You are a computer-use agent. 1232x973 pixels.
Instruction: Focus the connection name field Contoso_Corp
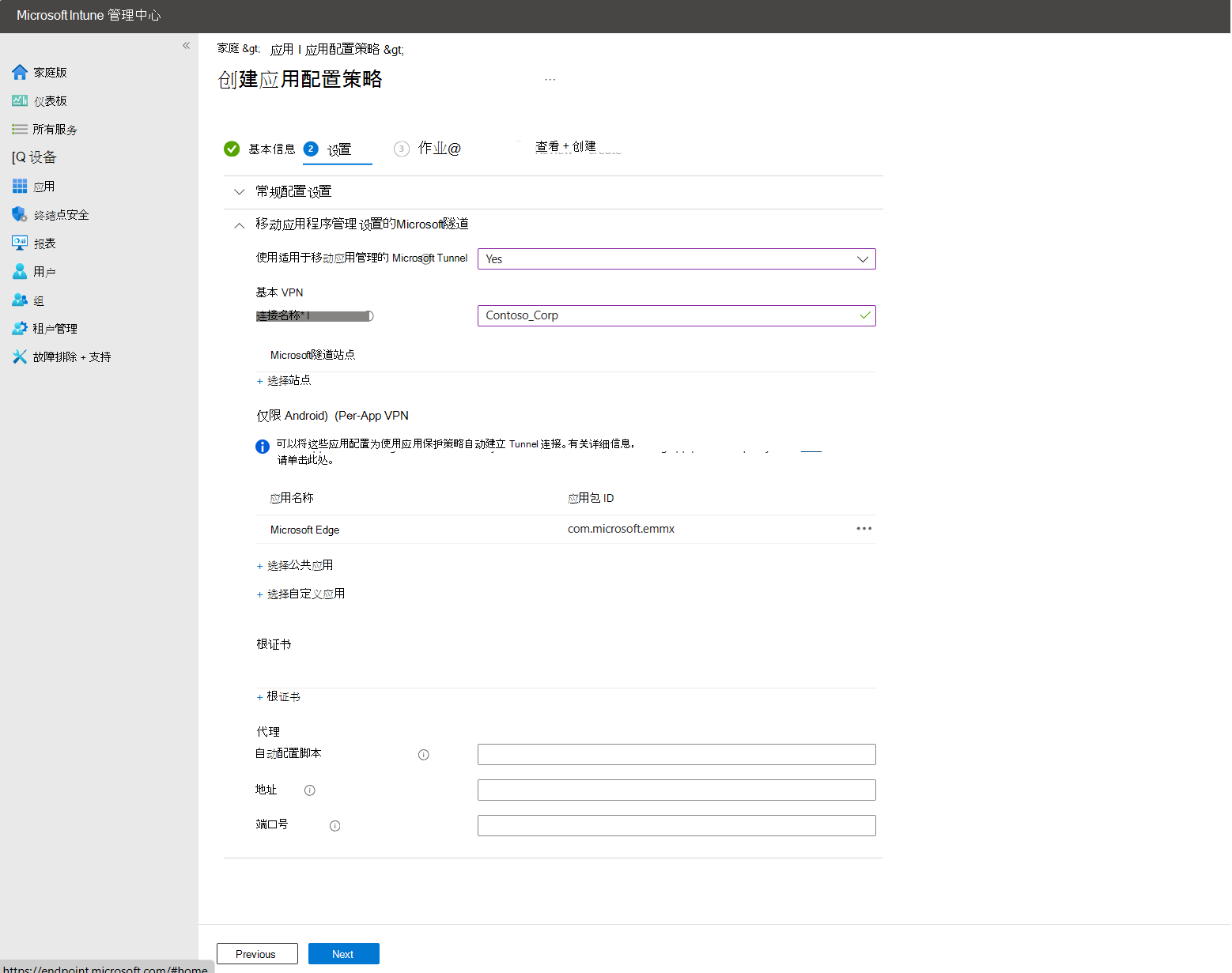[676, 315]
